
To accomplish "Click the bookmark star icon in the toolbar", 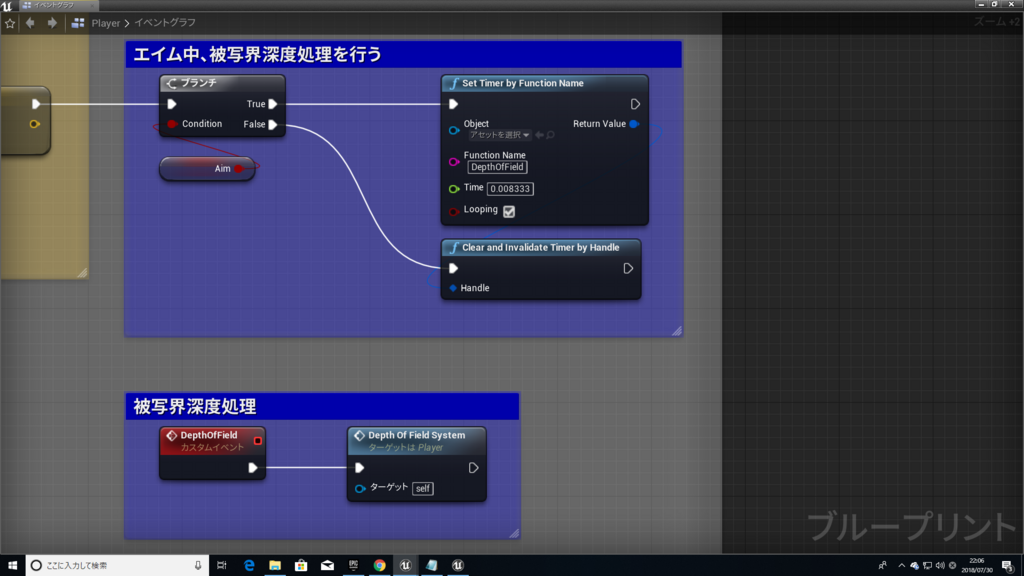I will click(x=10, y=23).
